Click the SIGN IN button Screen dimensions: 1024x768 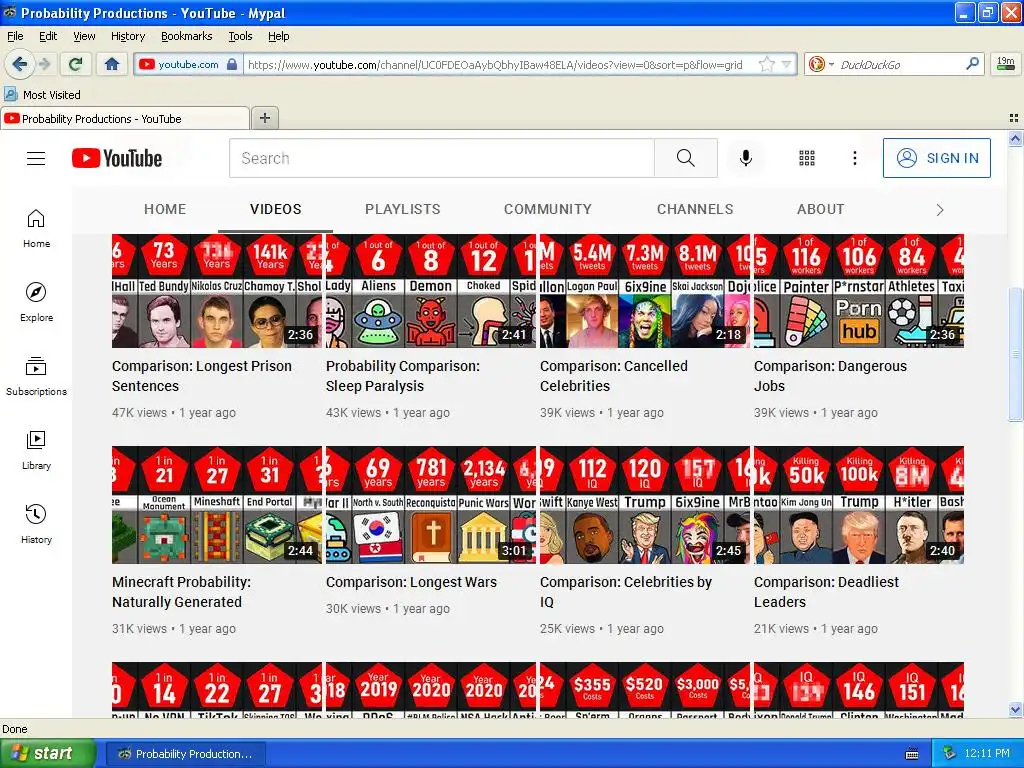point(936,158)
